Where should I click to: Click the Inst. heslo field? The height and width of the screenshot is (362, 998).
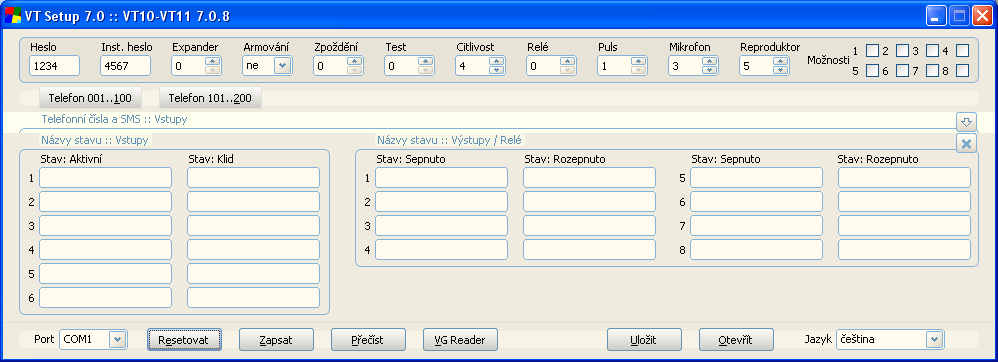(125, 66)
